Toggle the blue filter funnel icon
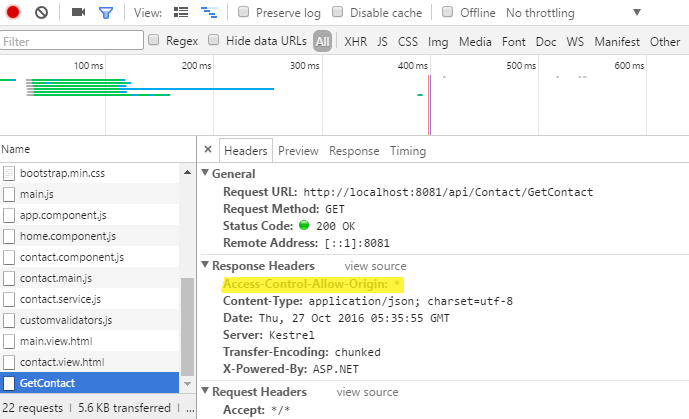Screen dimensions: 689x419 106,12
